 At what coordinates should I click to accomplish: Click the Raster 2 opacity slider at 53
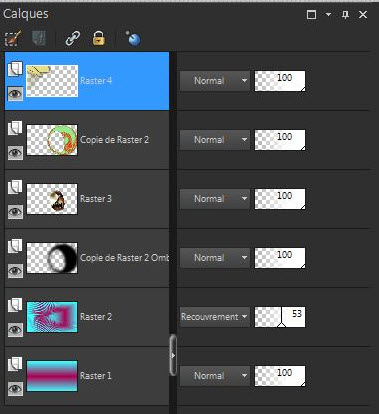[x=280, y=317]
